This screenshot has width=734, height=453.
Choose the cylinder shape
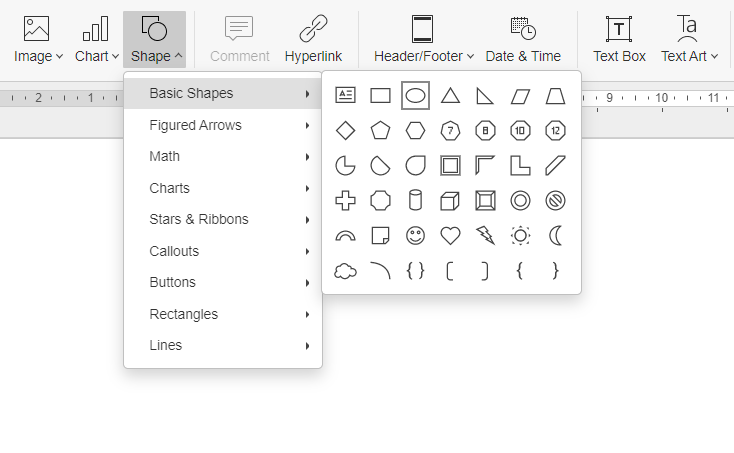415,201
